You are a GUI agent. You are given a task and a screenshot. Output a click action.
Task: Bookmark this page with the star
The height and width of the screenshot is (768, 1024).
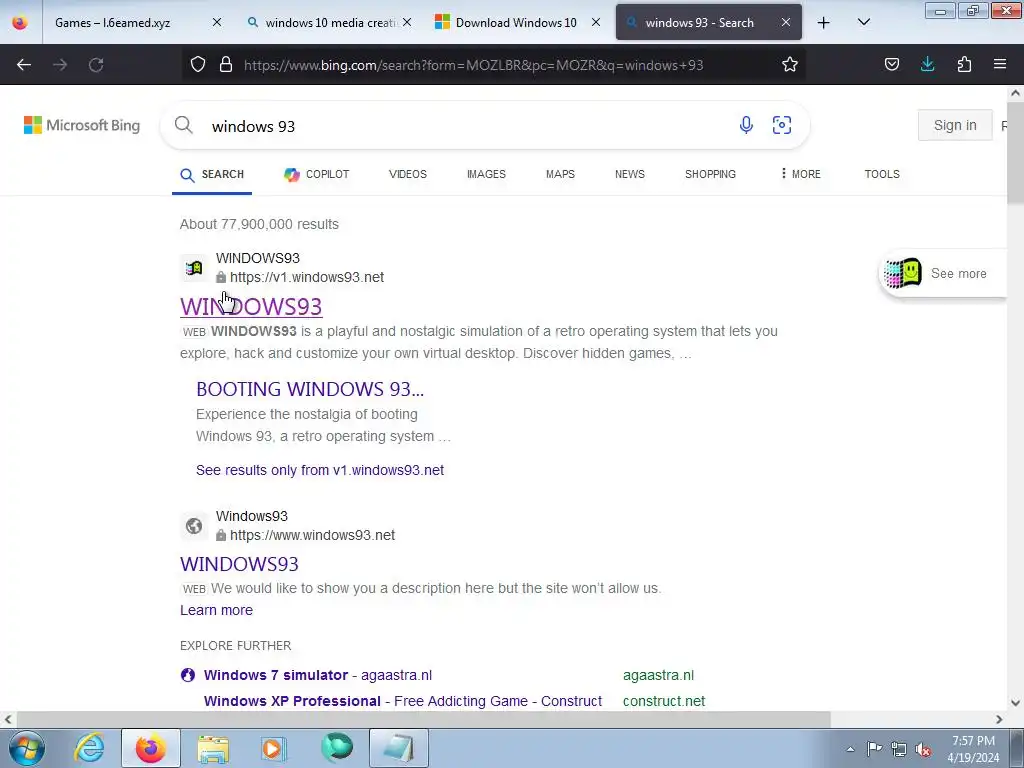point(790,65)
